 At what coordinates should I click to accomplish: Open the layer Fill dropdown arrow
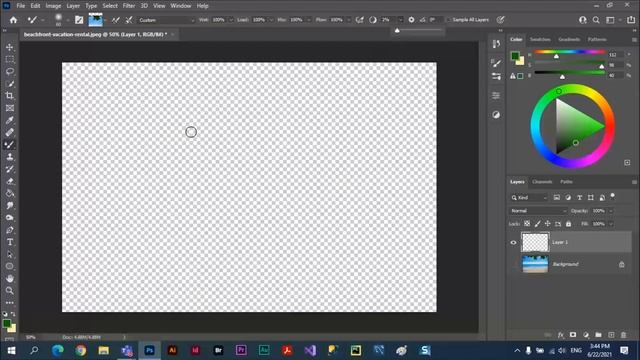[x=611, y=224]
